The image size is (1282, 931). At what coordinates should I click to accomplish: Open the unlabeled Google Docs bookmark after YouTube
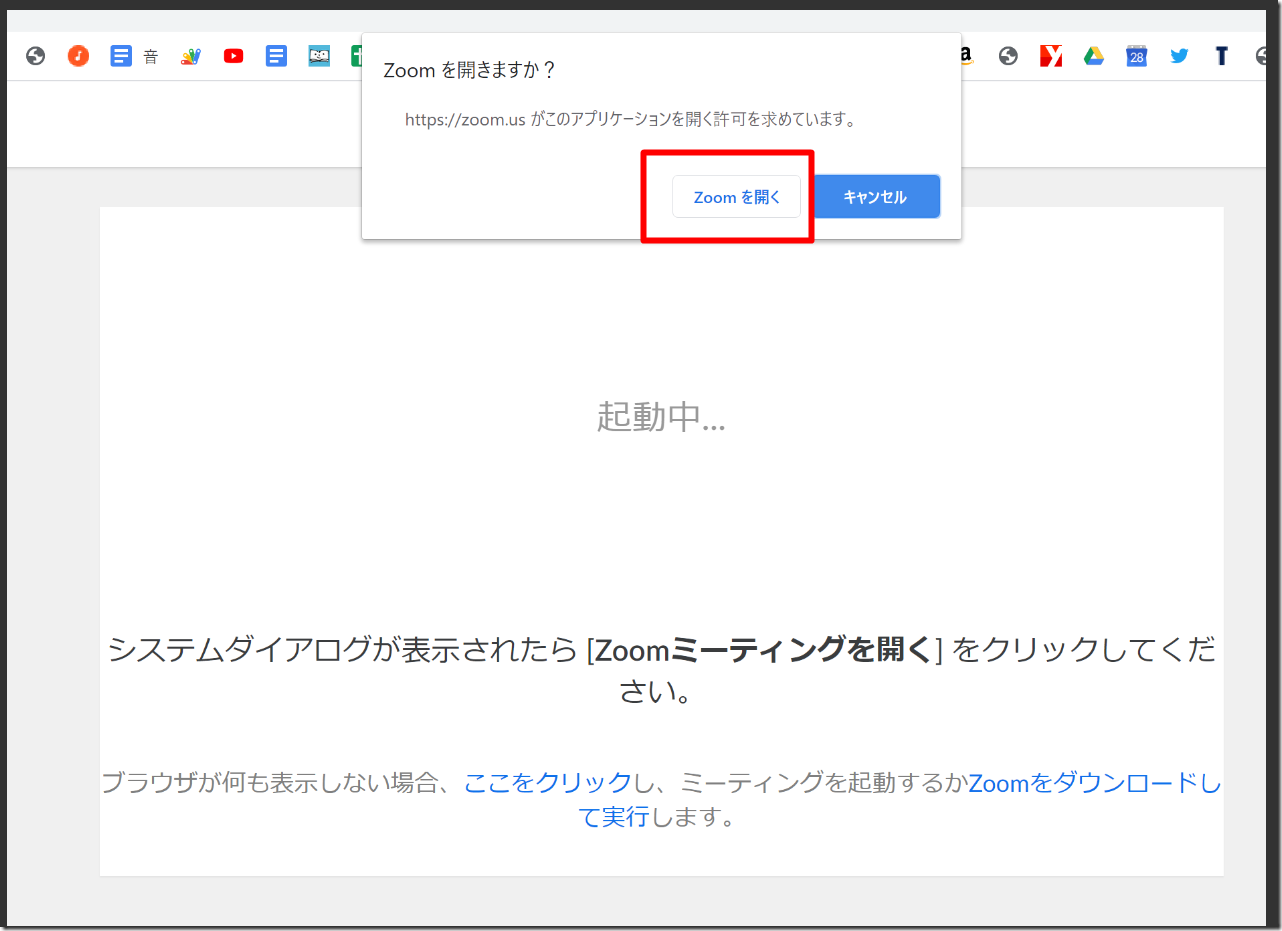pos(277,56)
